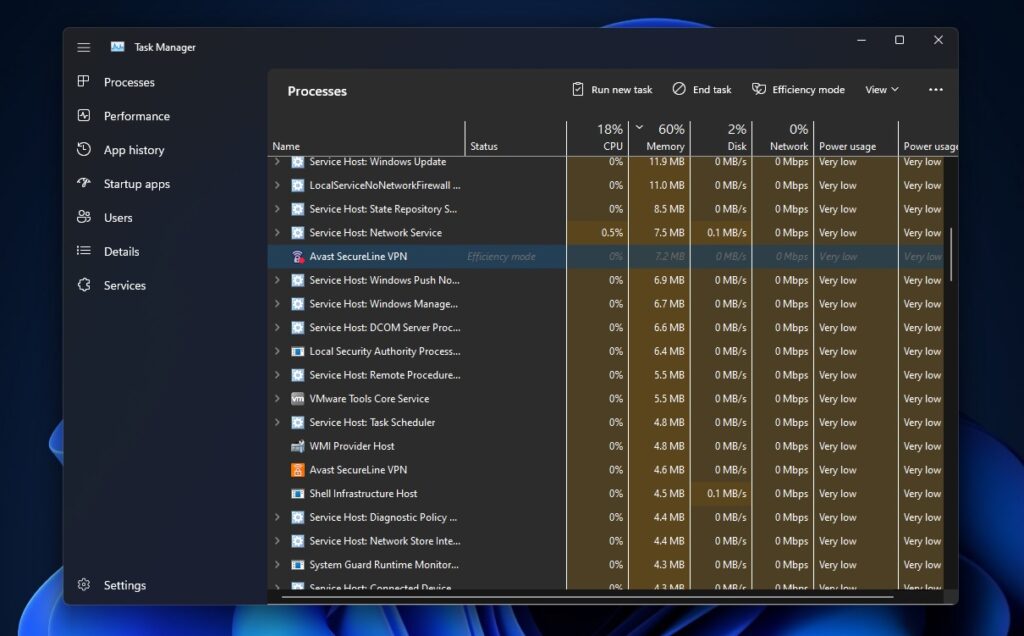Open the navigation hamburger menu

tap(83, 46)
